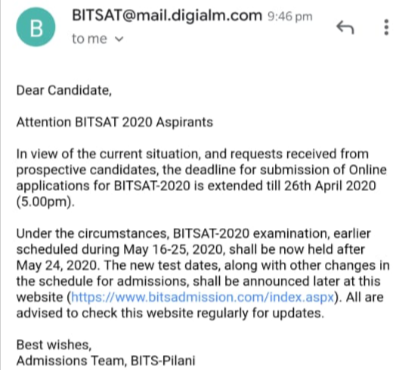
Task: Tap the '26th April 2020' deadline text
Action: pyautogui.click(x=330, y=186)
